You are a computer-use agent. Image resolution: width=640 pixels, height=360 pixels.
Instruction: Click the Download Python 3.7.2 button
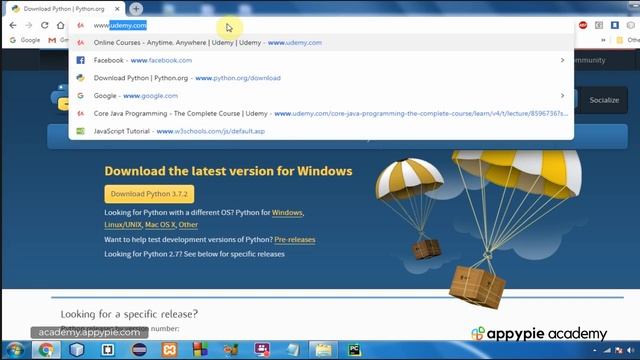[149, 194]
